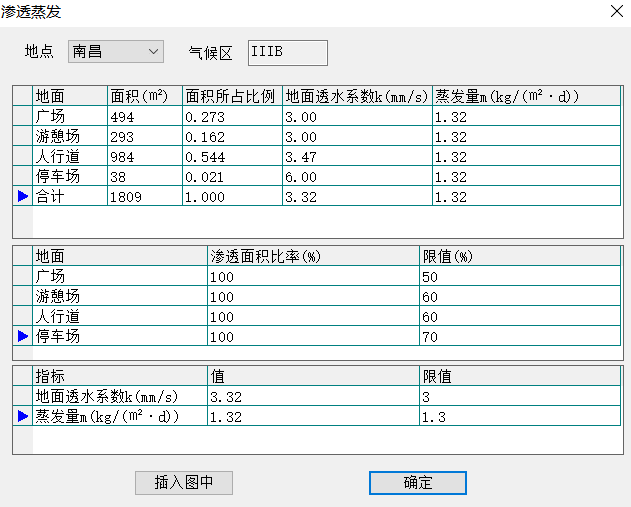Select 人行道 permeability coefficient cell 3.47
Screen dimensions: 631x507
pyautogui.click(x=357, y=157)
